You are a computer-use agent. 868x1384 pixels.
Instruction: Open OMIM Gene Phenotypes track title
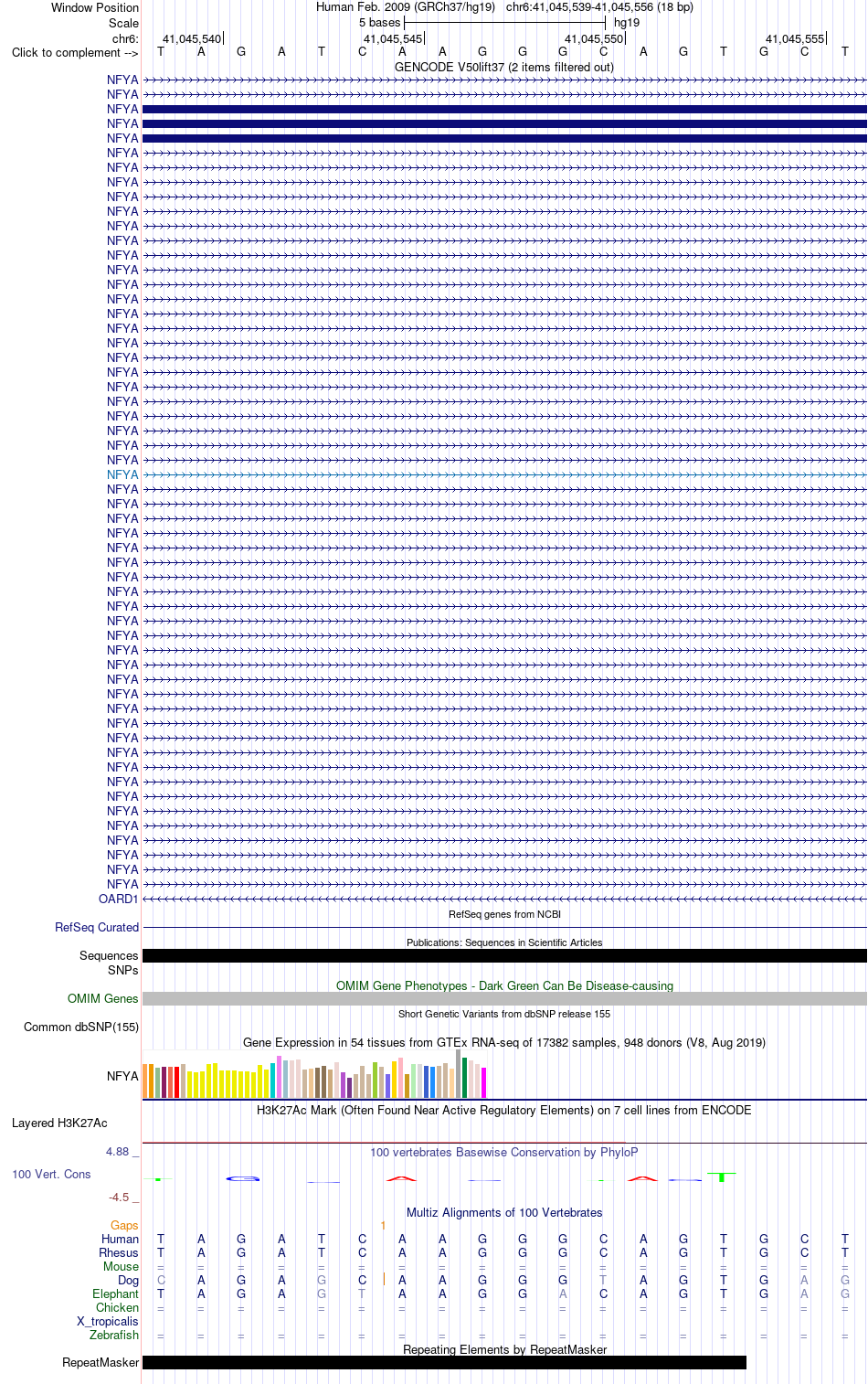[504, 985]
